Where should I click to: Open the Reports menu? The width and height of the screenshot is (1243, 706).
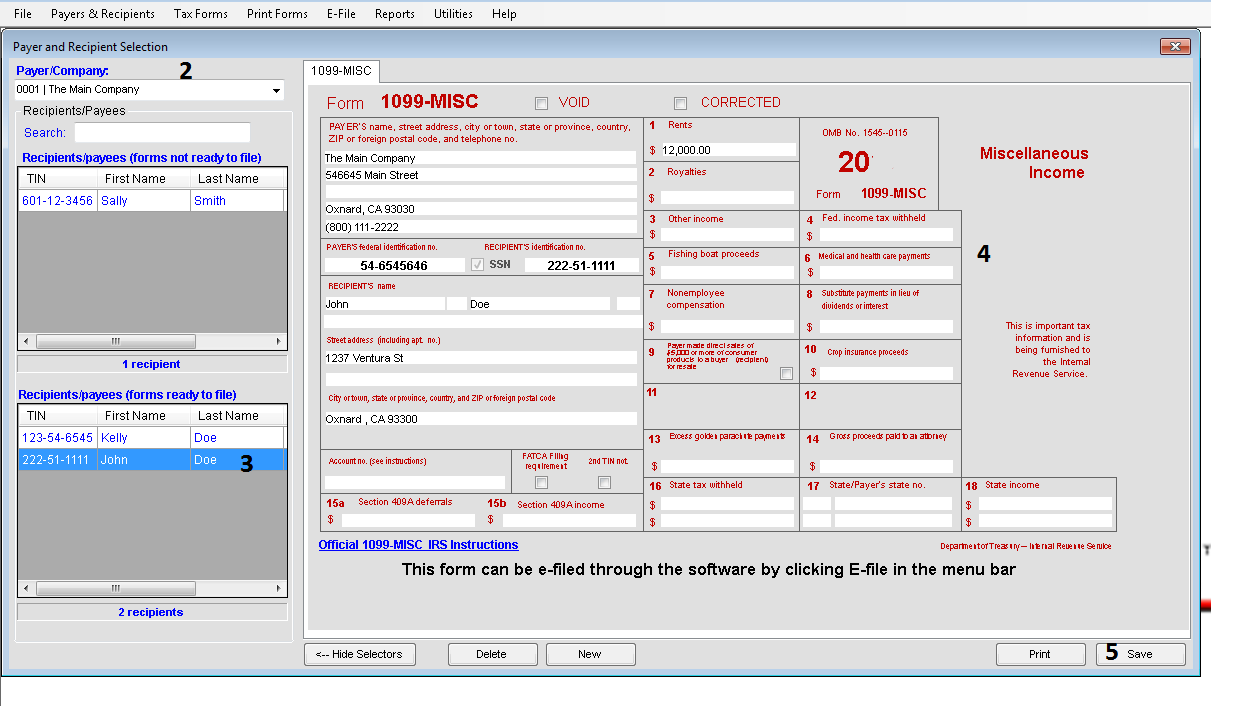tap(395, 14)
